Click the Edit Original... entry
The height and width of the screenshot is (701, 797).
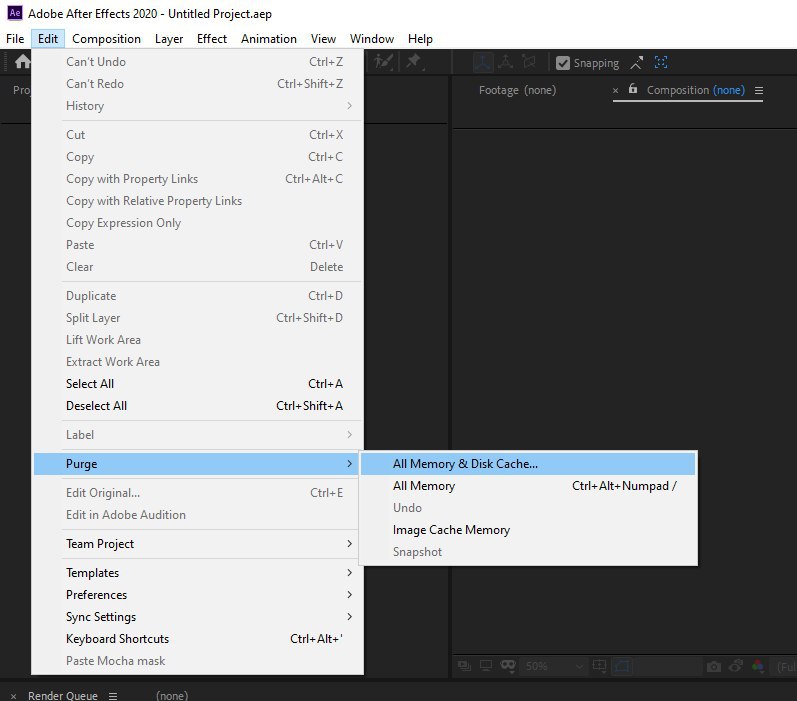(198, 493)
